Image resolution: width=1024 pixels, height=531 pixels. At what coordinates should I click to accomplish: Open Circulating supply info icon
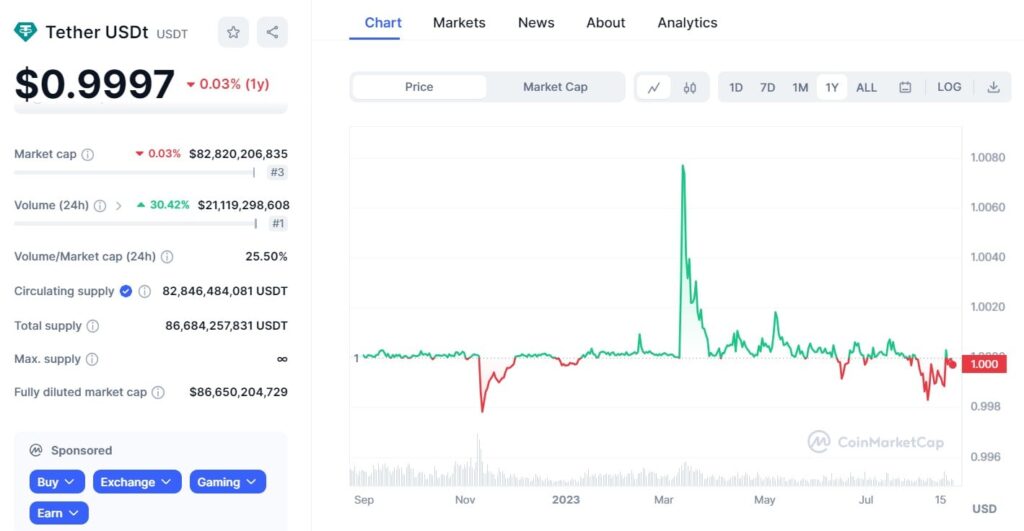tap(145, 291)
